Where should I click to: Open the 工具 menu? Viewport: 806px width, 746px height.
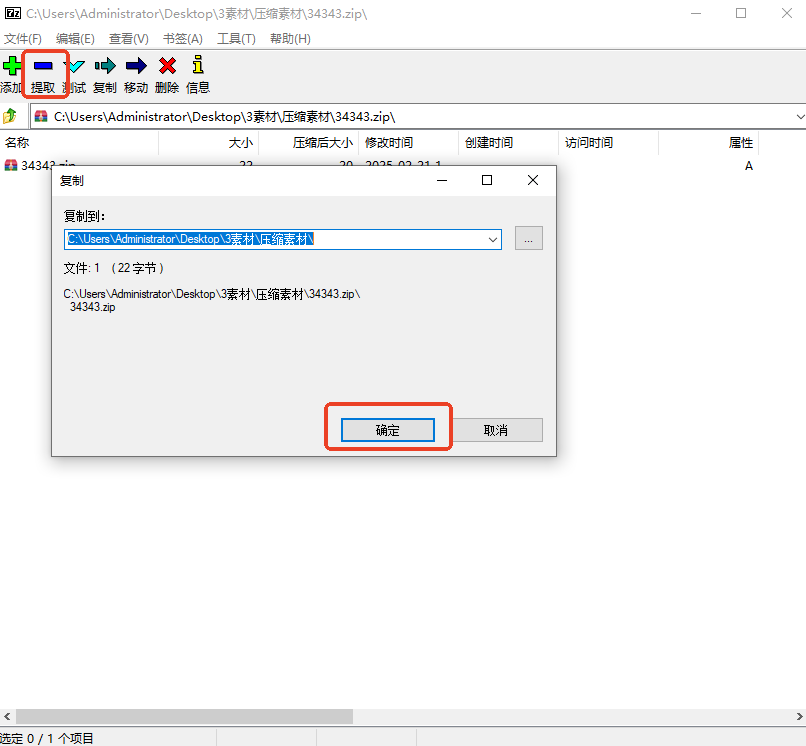[x=235, y=38]
